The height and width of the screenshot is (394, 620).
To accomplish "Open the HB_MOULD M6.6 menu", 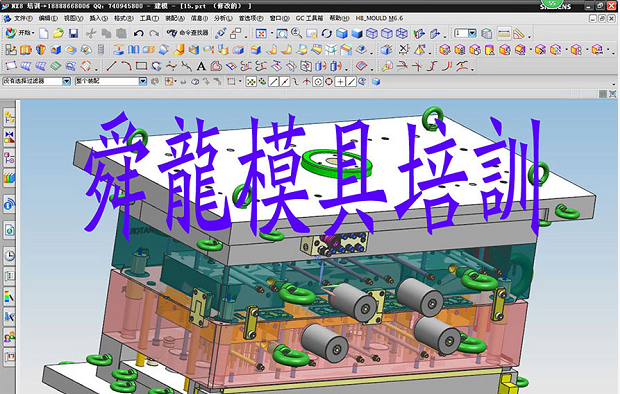I will [x=379, y=18].
